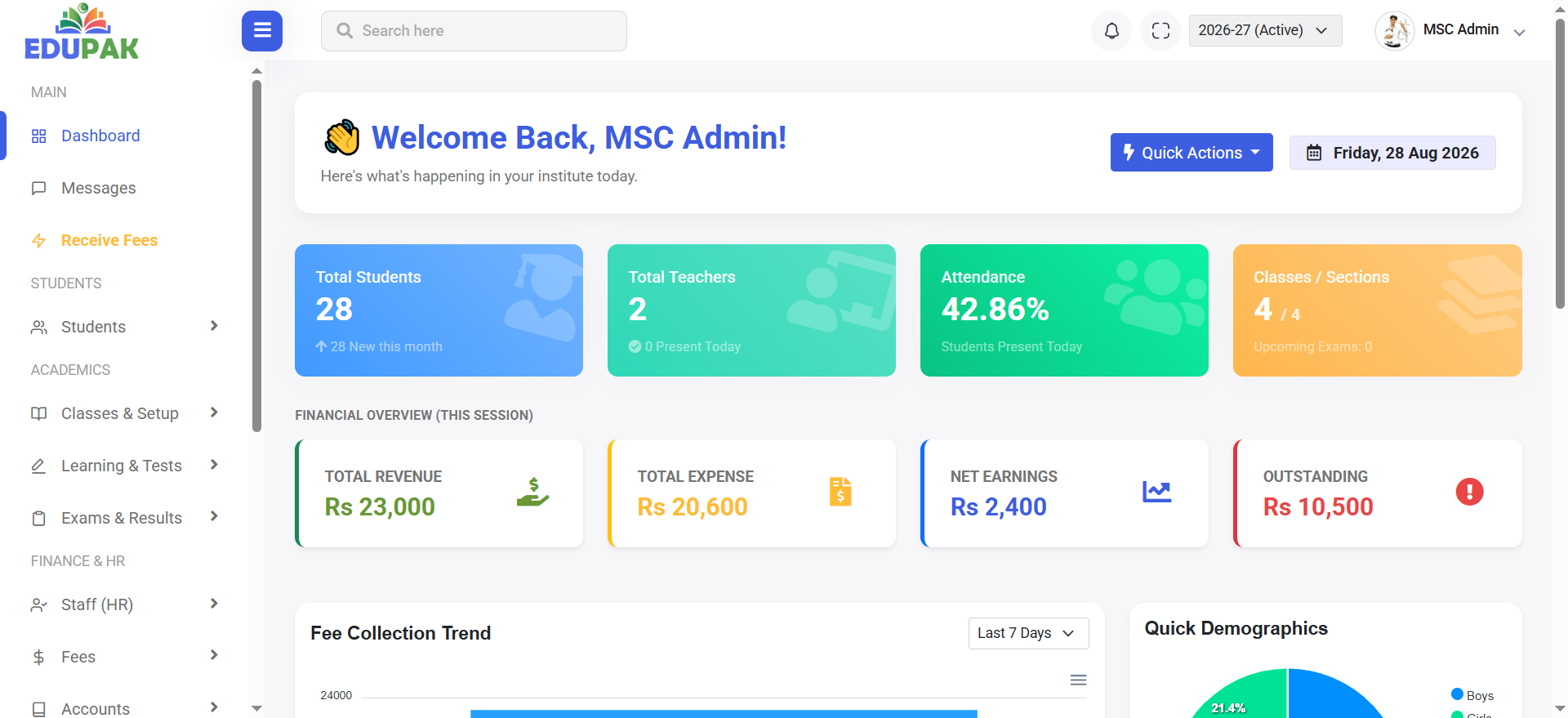Click the Learning & Tests pencil icon
Image resolution: width=1568 pixels, height=718 pixels.
tap(38, 466)
